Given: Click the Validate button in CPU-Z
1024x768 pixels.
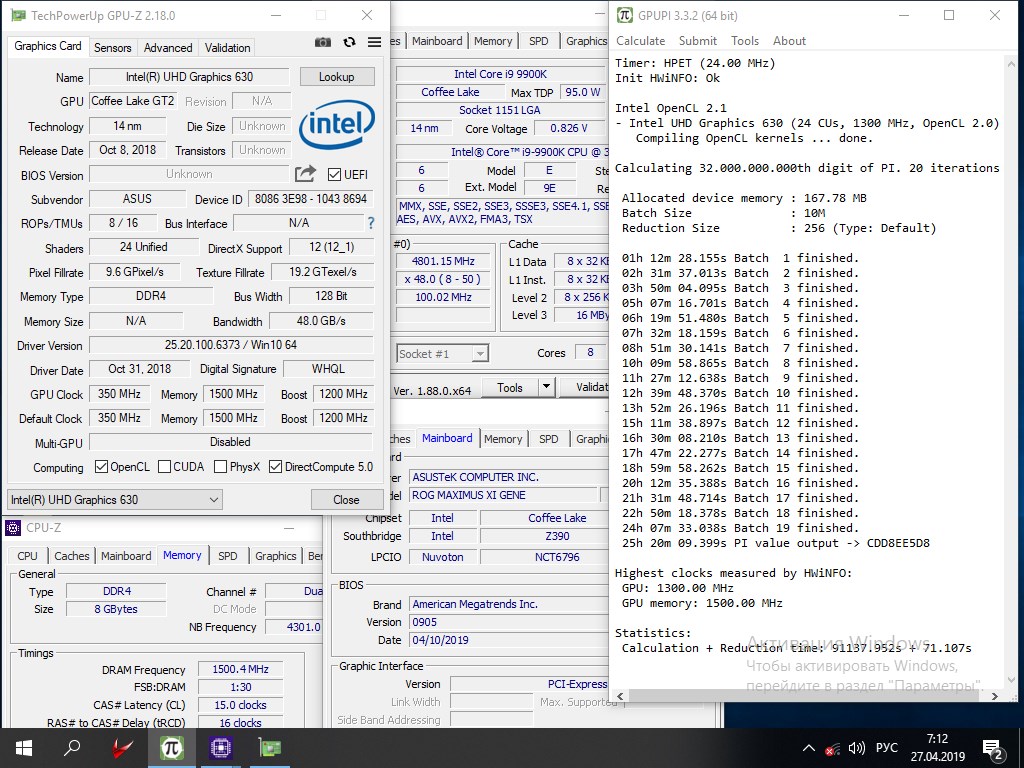Looking at the screenshot, I should pyautogui.click(x=584, y=387).
